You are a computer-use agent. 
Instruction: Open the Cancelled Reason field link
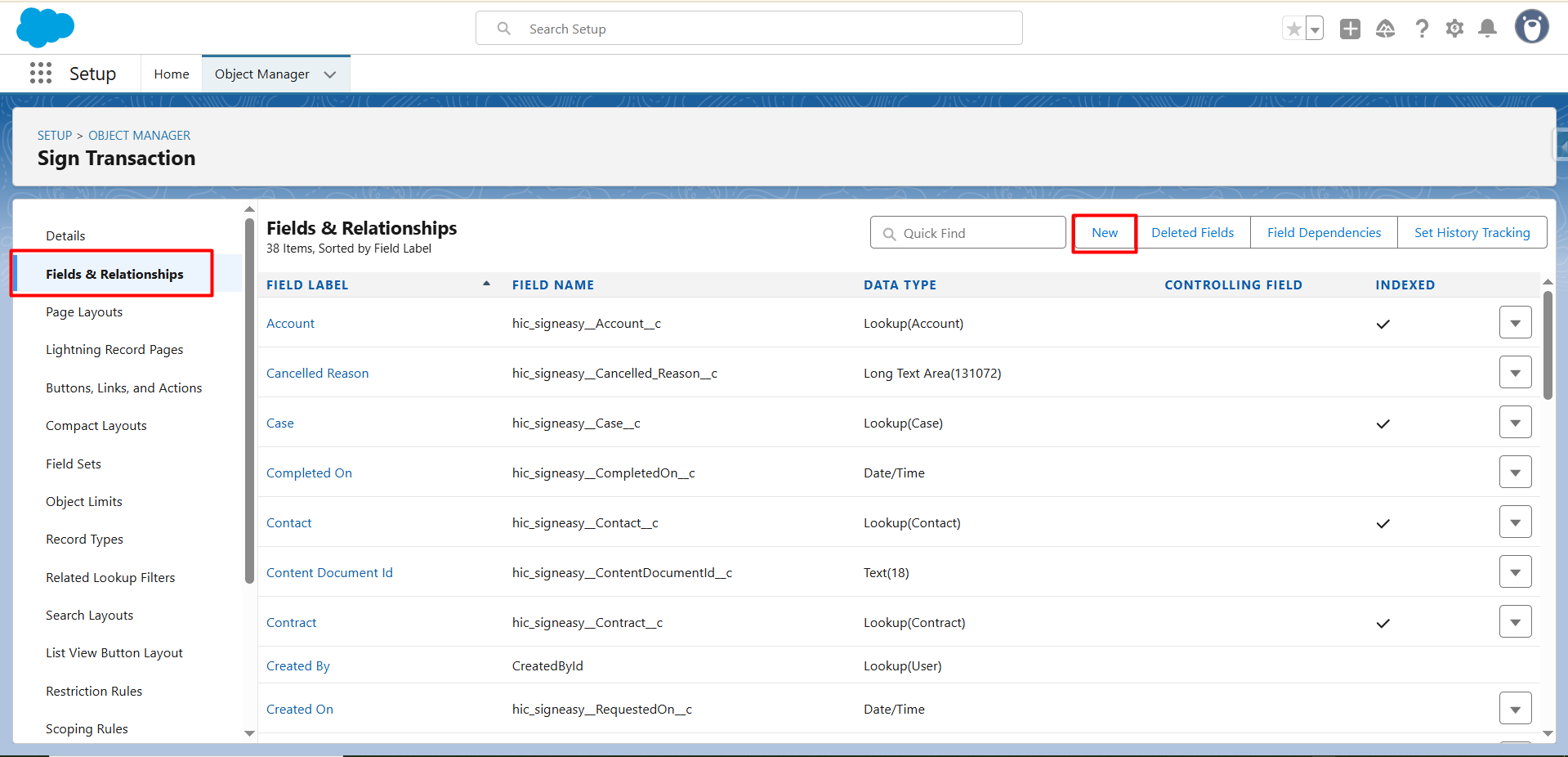coord(317,374)
